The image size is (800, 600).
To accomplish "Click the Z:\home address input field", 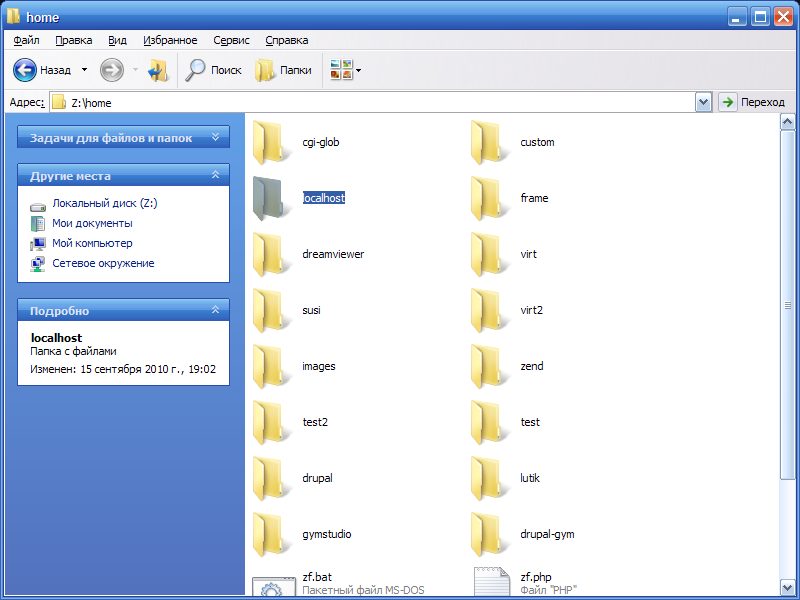I will point(380,102).
